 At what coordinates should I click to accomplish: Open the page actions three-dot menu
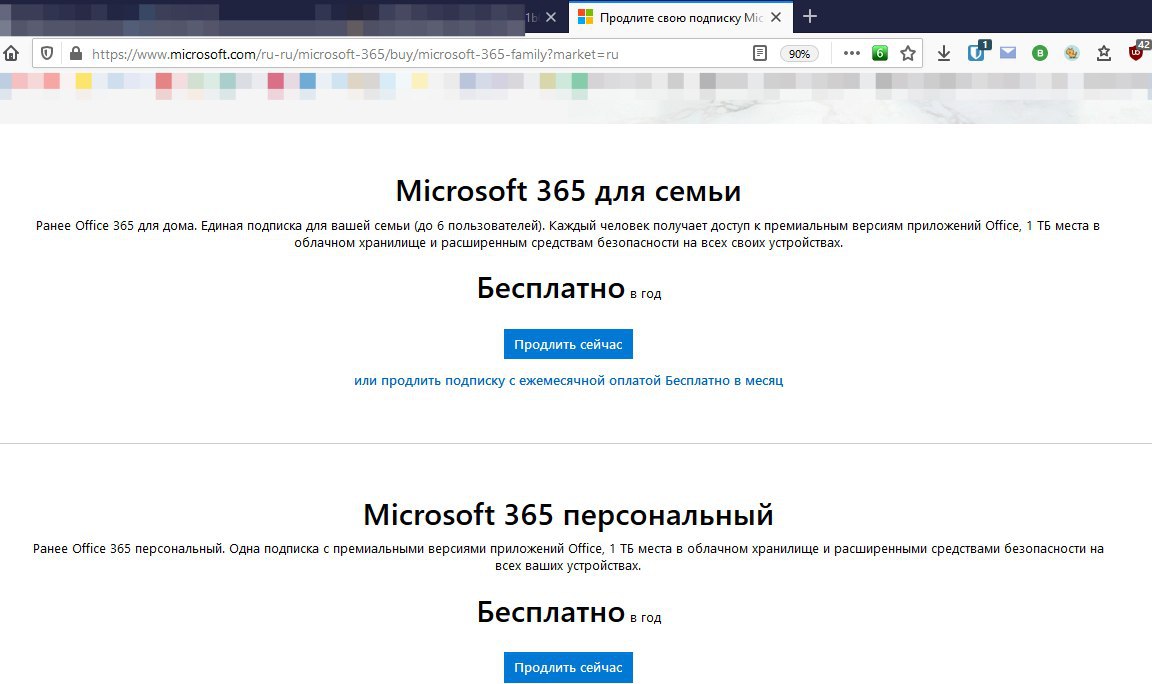(852, 53)
